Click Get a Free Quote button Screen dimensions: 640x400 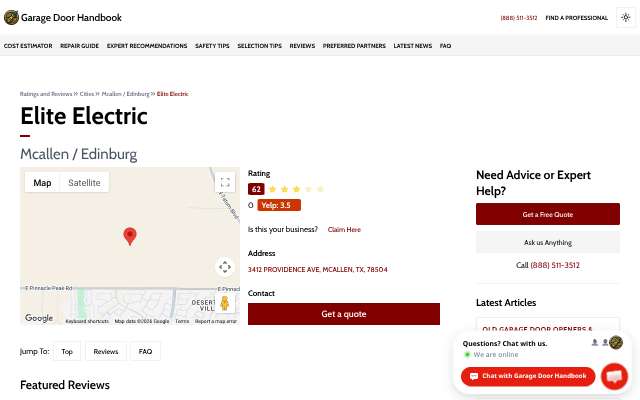[x=548, y=214]
